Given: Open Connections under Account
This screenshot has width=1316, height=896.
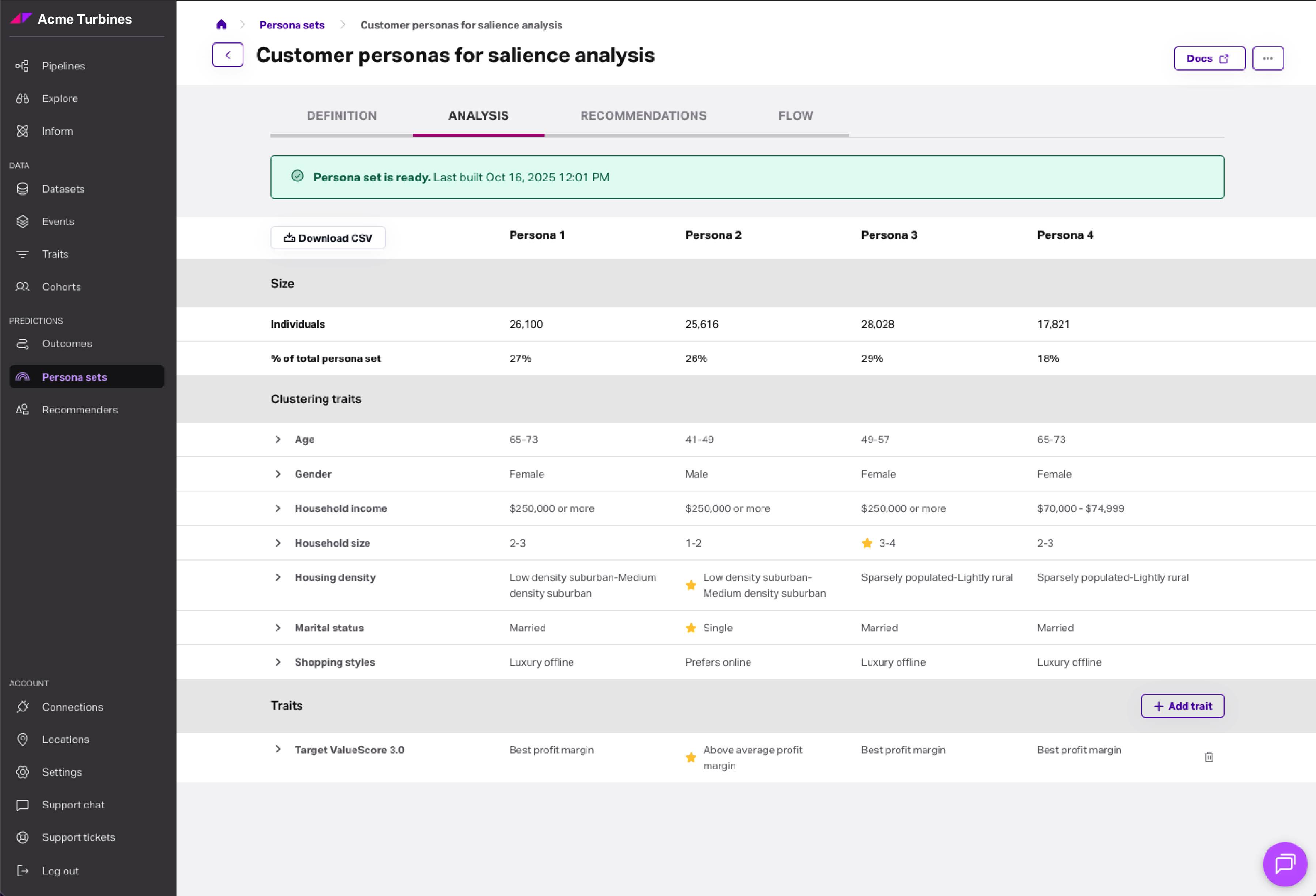Looking at the screenshot, I should tap(72, 707).
